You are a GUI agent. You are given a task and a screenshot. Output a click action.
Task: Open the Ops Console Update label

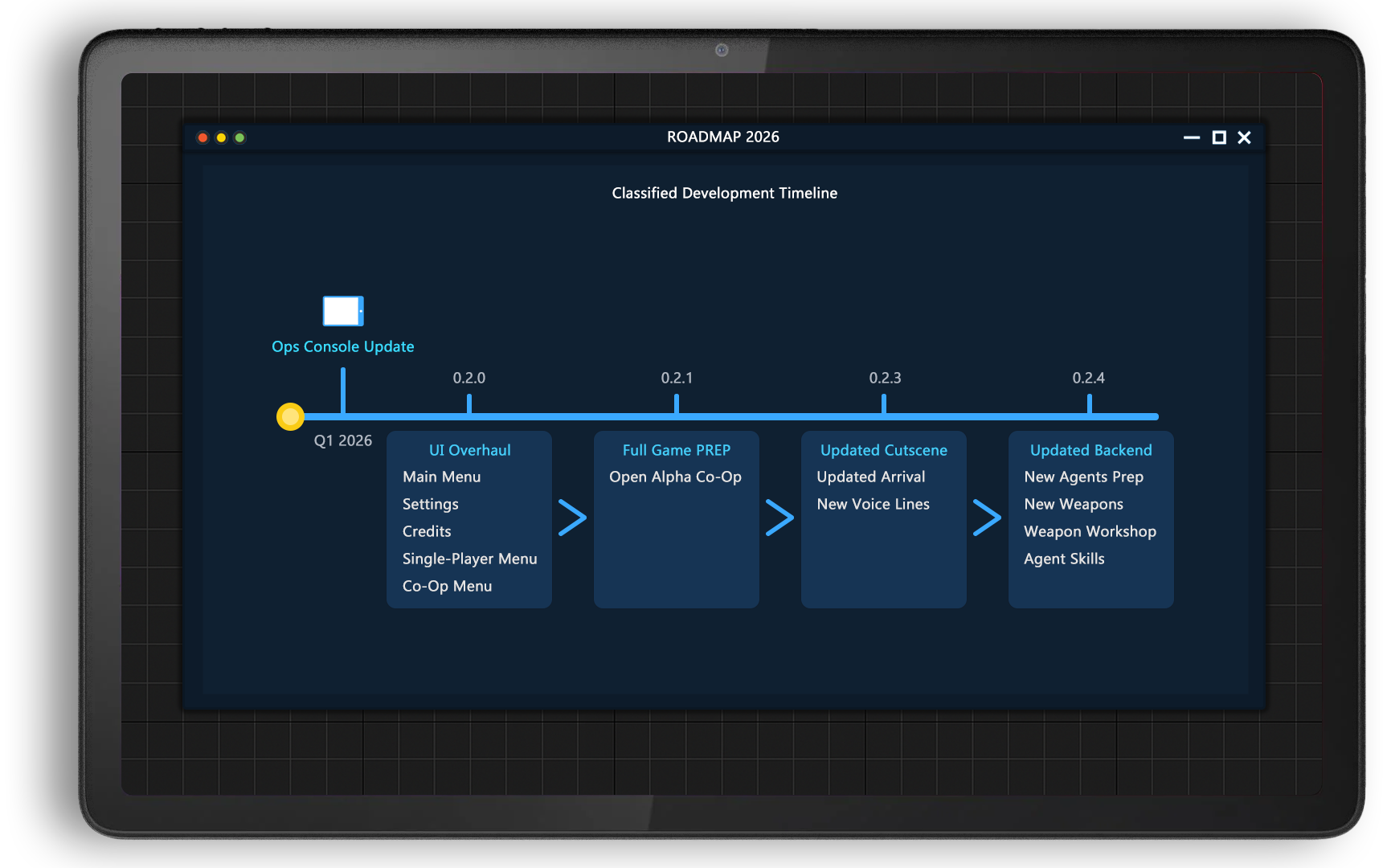(343, 346)
